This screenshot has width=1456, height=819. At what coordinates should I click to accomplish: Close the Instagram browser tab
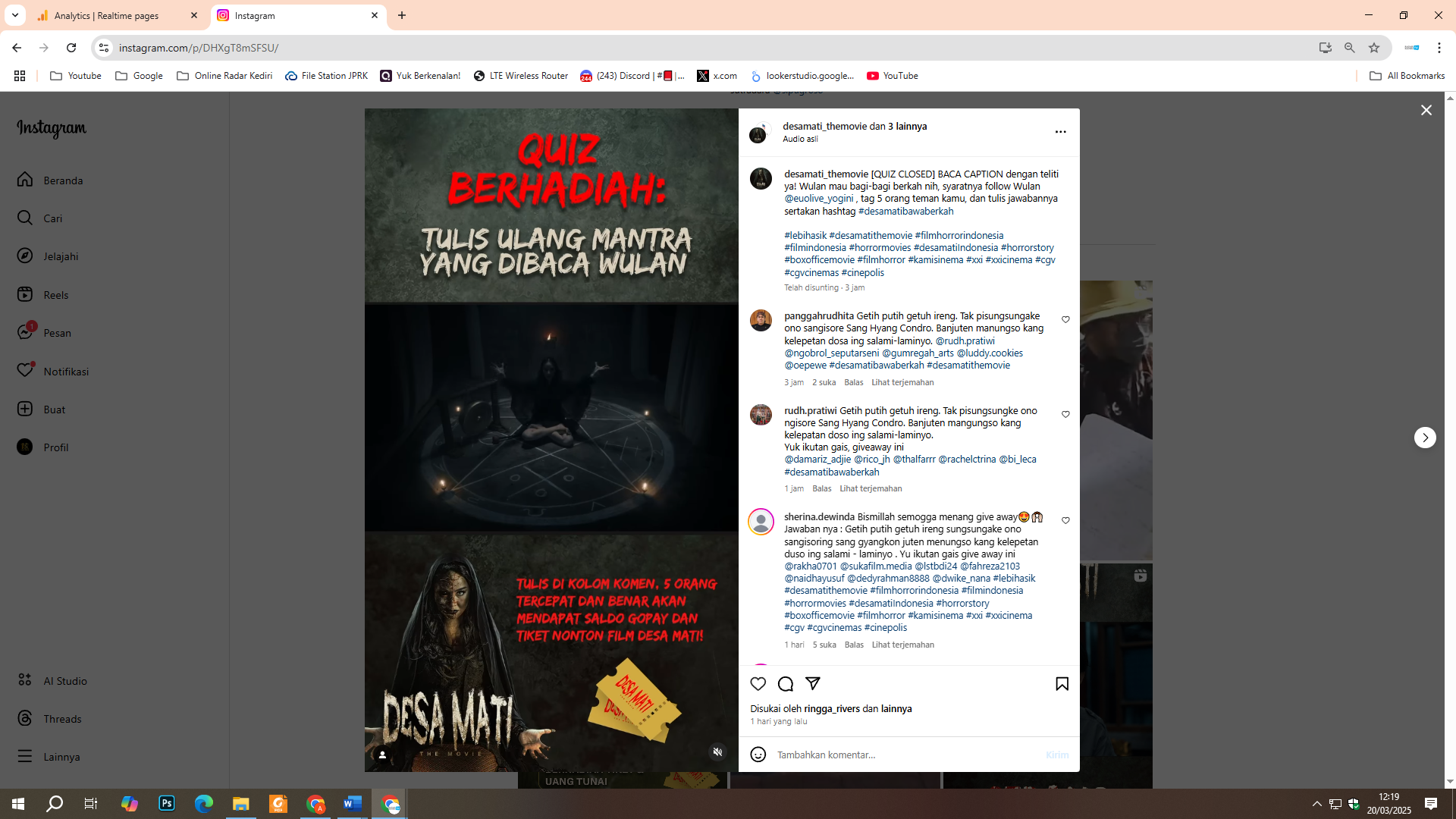(x=375, y=15)
